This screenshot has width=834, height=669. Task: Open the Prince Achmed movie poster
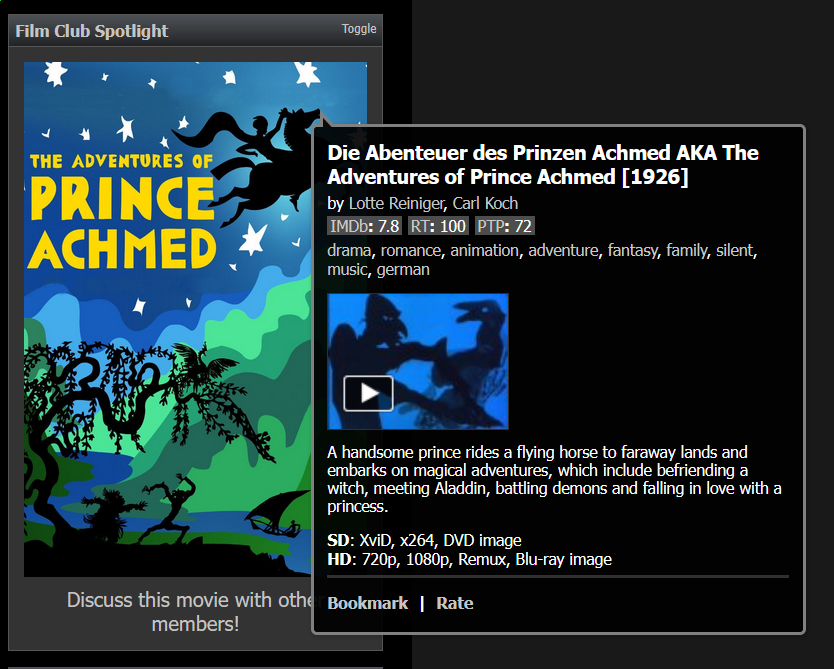pyautogui.click(x=168, y=319)
